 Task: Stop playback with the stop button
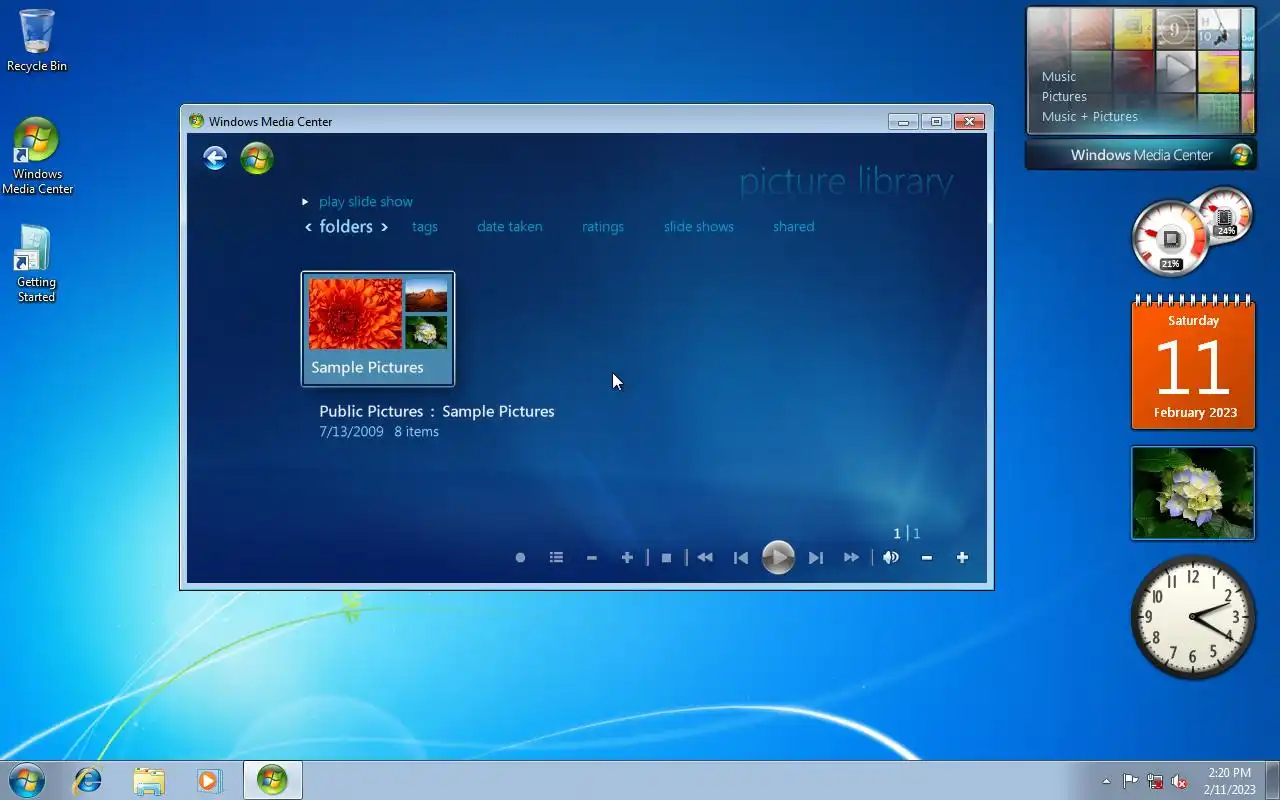coord(666,558)
